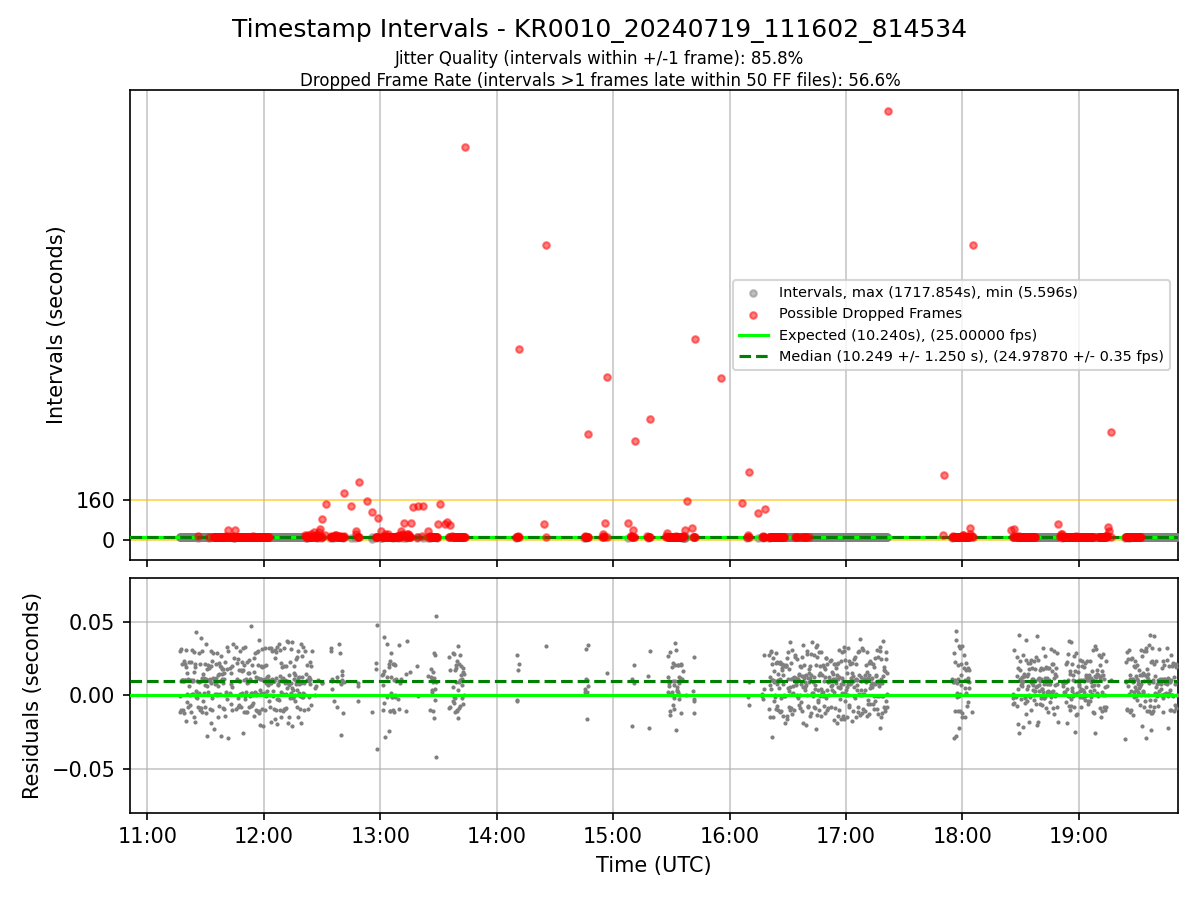Image resolution: width=1200 pixels, height=900 pixels.
Task: Click the gray Intervals legend marker
Action: (754, 293)
